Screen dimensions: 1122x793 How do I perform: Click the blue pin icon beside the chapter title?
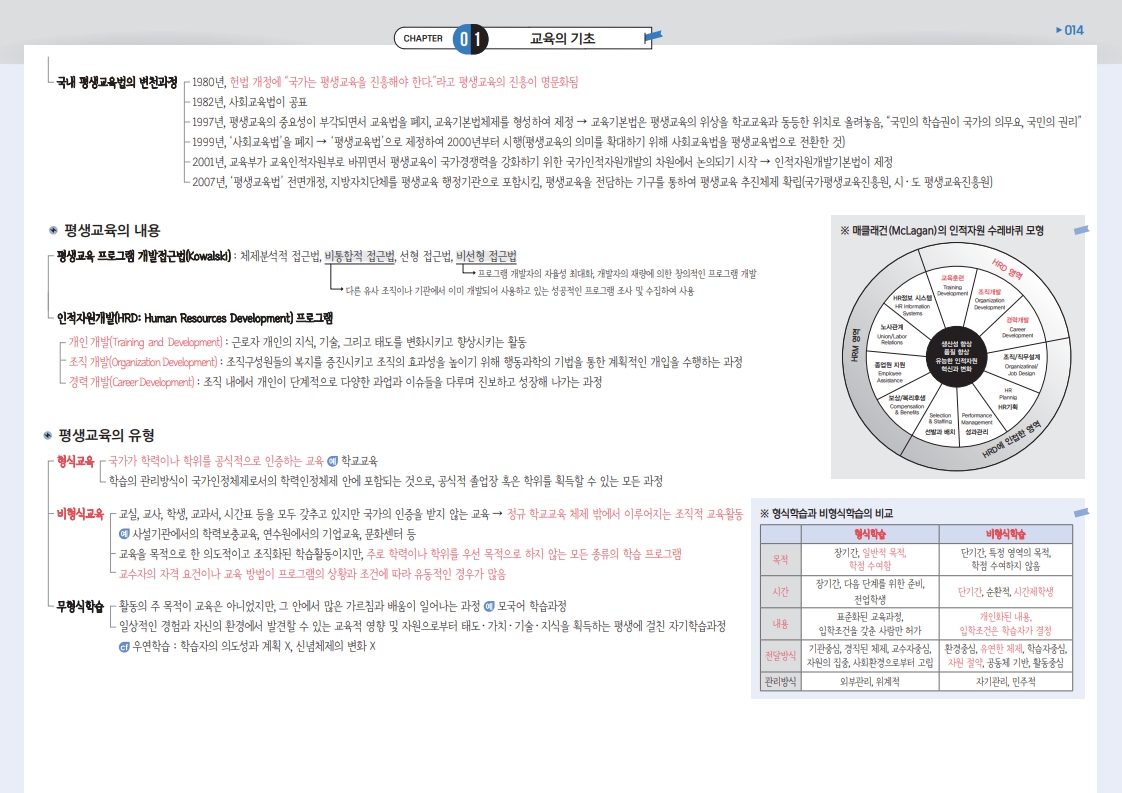click(652, 39)
